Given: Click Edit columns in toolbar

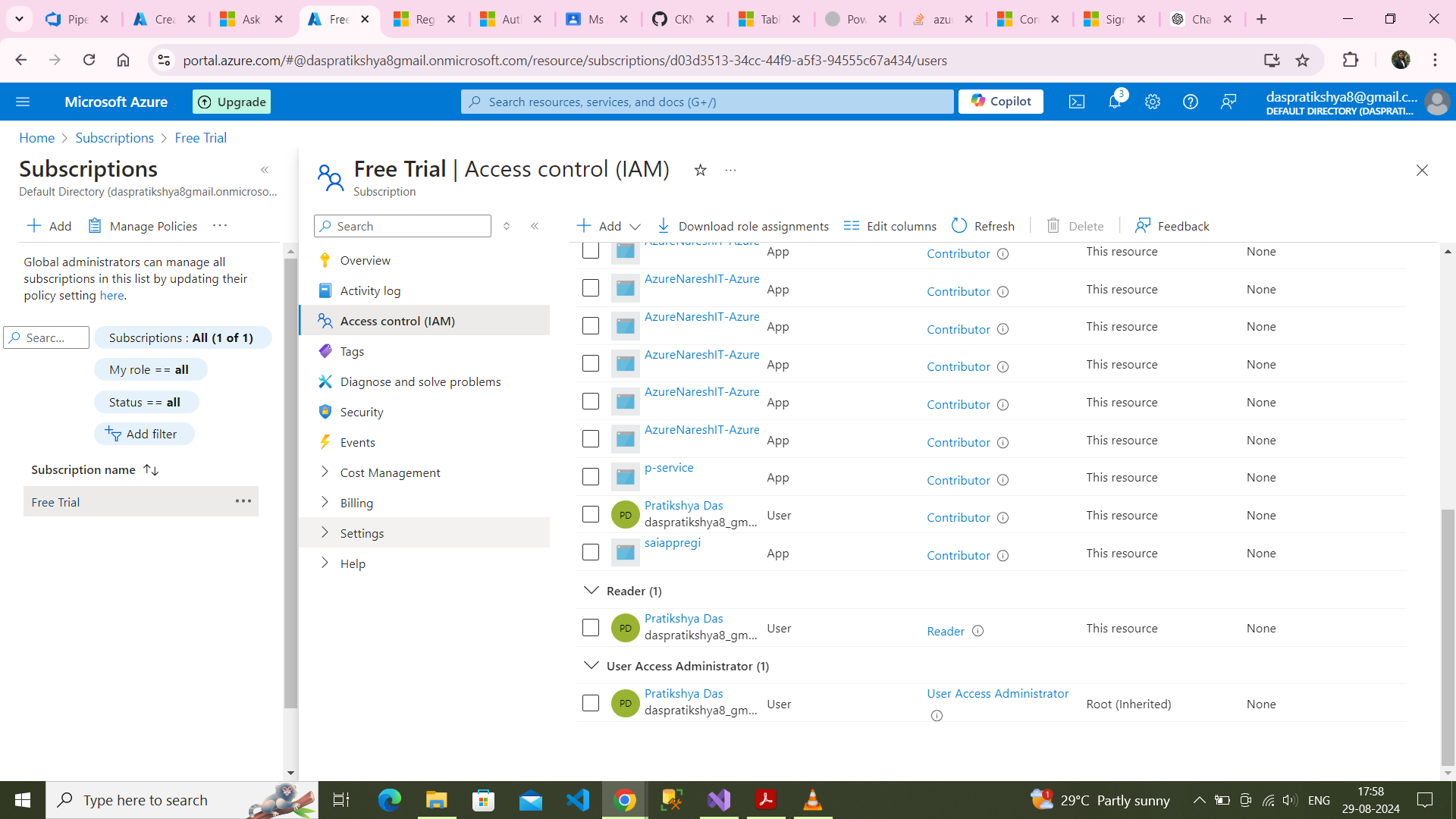Looking at the screenshot, I should (890, 226).
